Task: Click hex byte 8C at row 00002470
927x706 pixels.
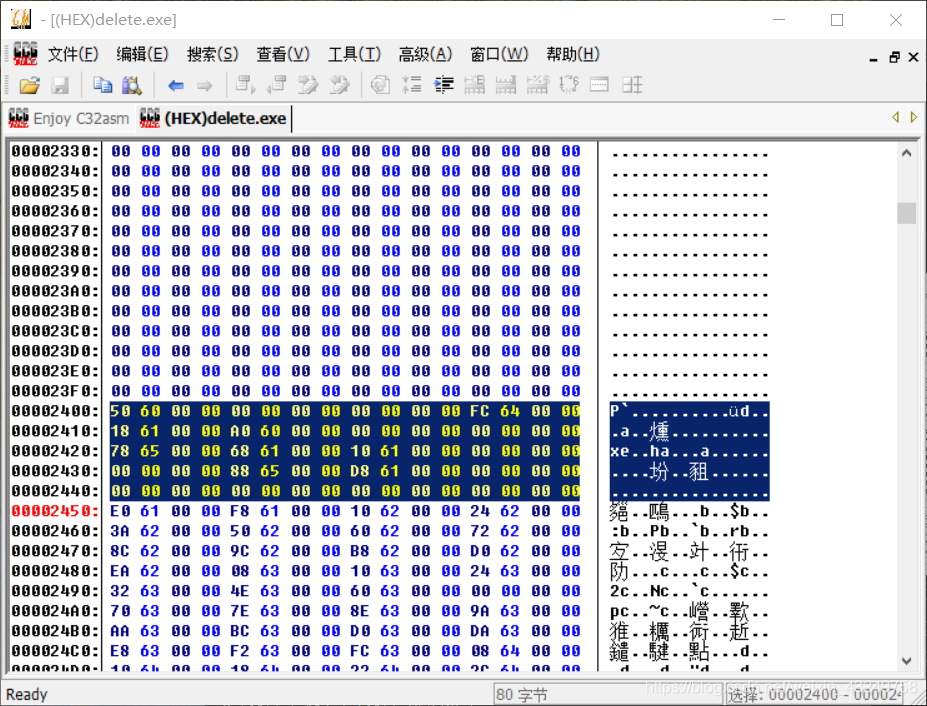Action: coord(120,551)
